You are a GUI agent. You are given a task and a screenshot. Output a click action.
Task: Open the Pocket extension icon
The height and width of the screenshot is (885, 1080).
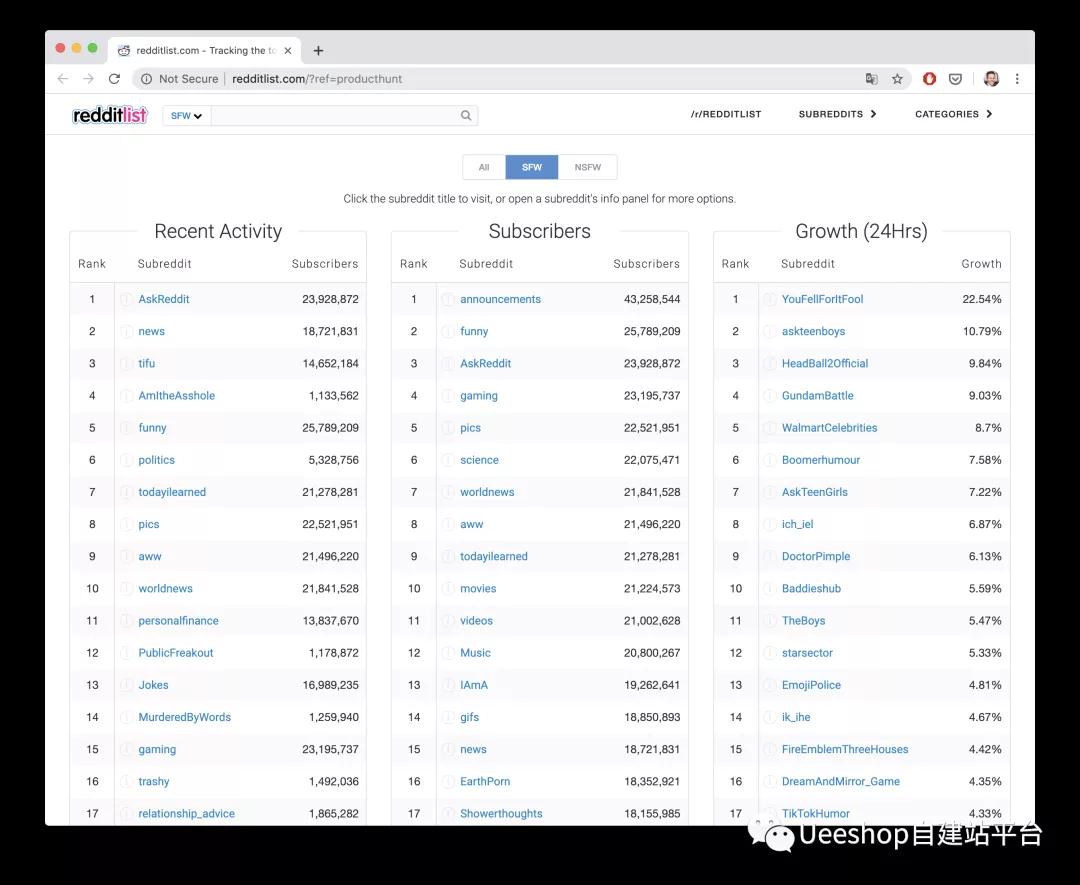coord(955,79)
